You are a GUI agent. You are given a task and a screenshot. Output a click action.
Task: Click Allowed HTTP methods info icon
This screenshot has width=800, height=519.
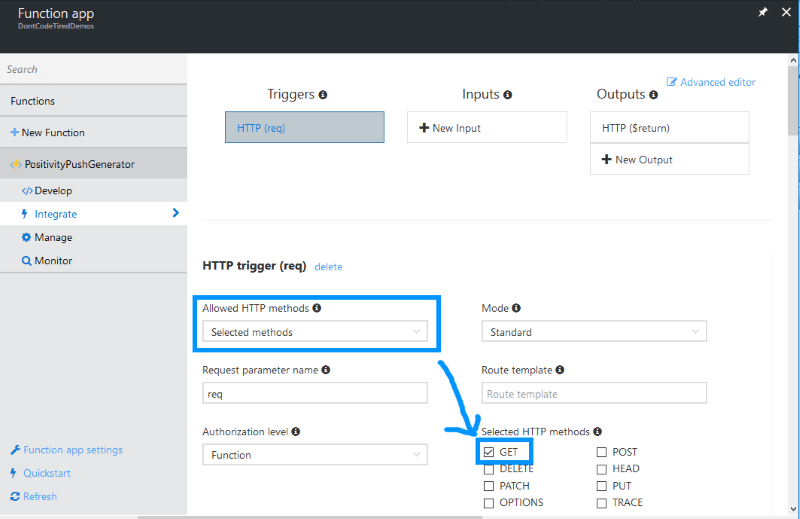coord(317,308)
